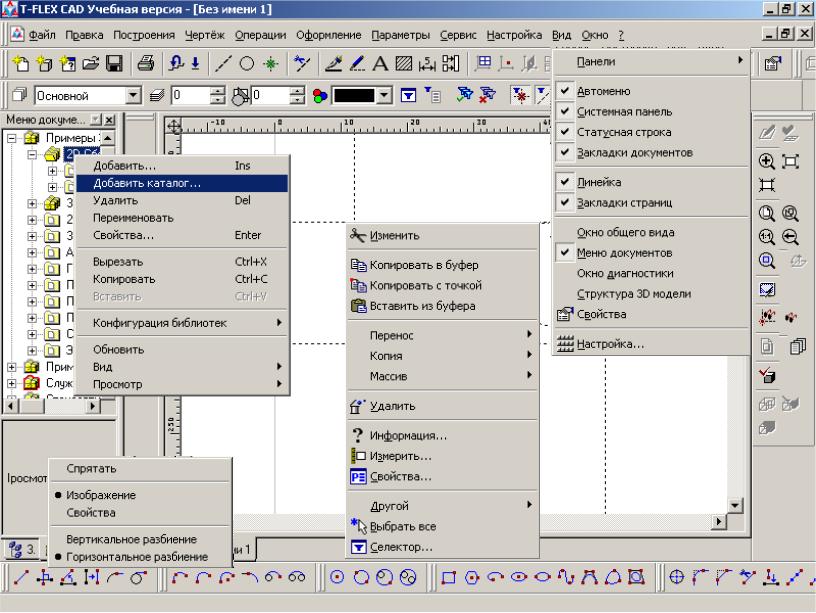
Task: Click the zoom out previous magnifier icon
Action: click(790, 237)
